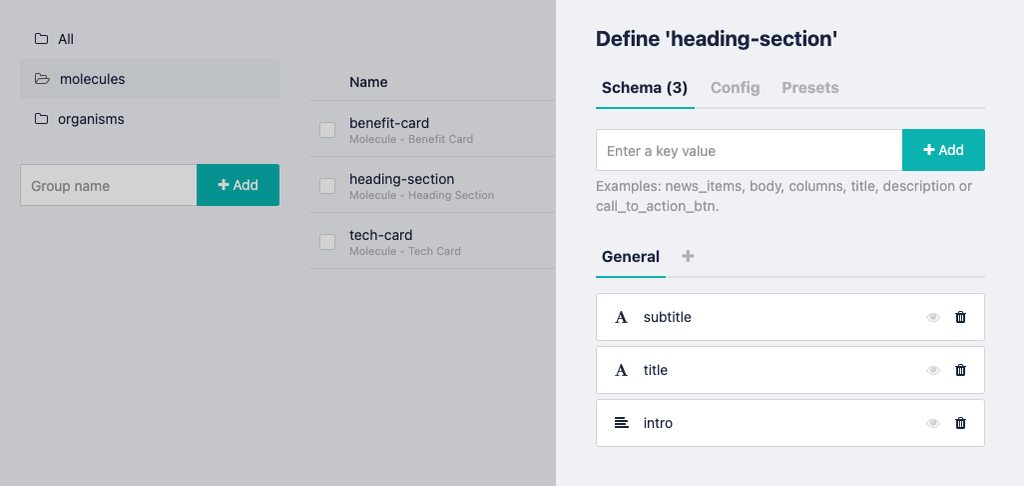Viewport: 1024px width, 486px height.
Task: Click the Add button next to Group name
Action: coord(238,185)
